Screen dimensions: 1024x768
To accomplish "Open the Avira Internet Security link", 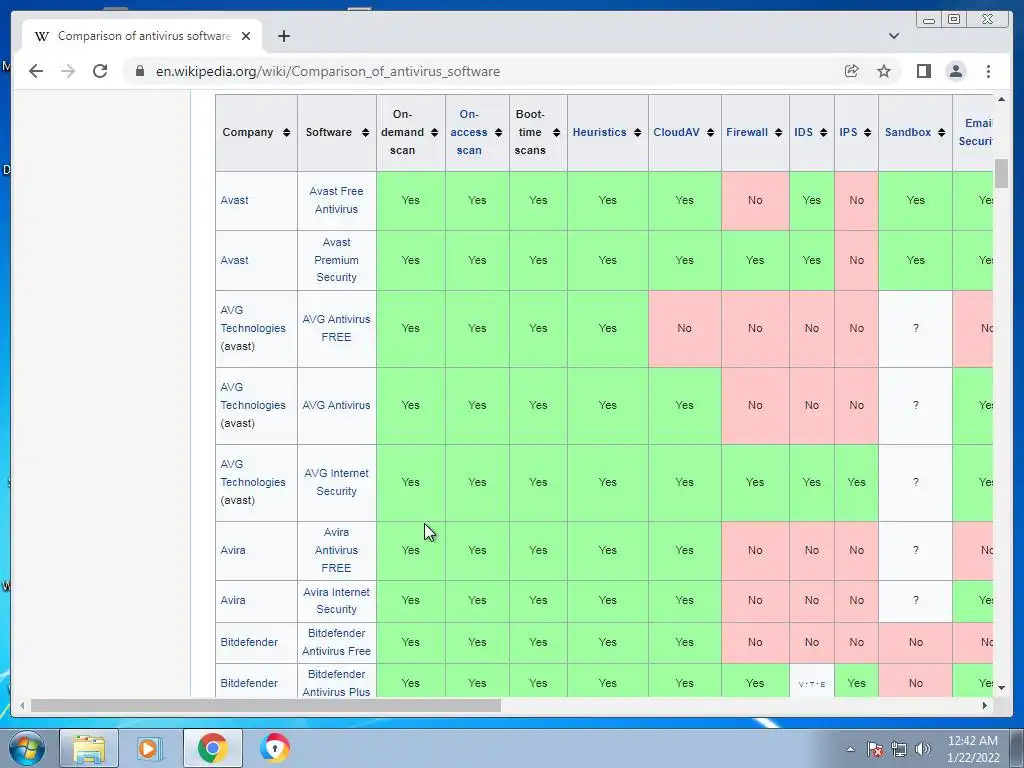I will [x=336, y=600].
